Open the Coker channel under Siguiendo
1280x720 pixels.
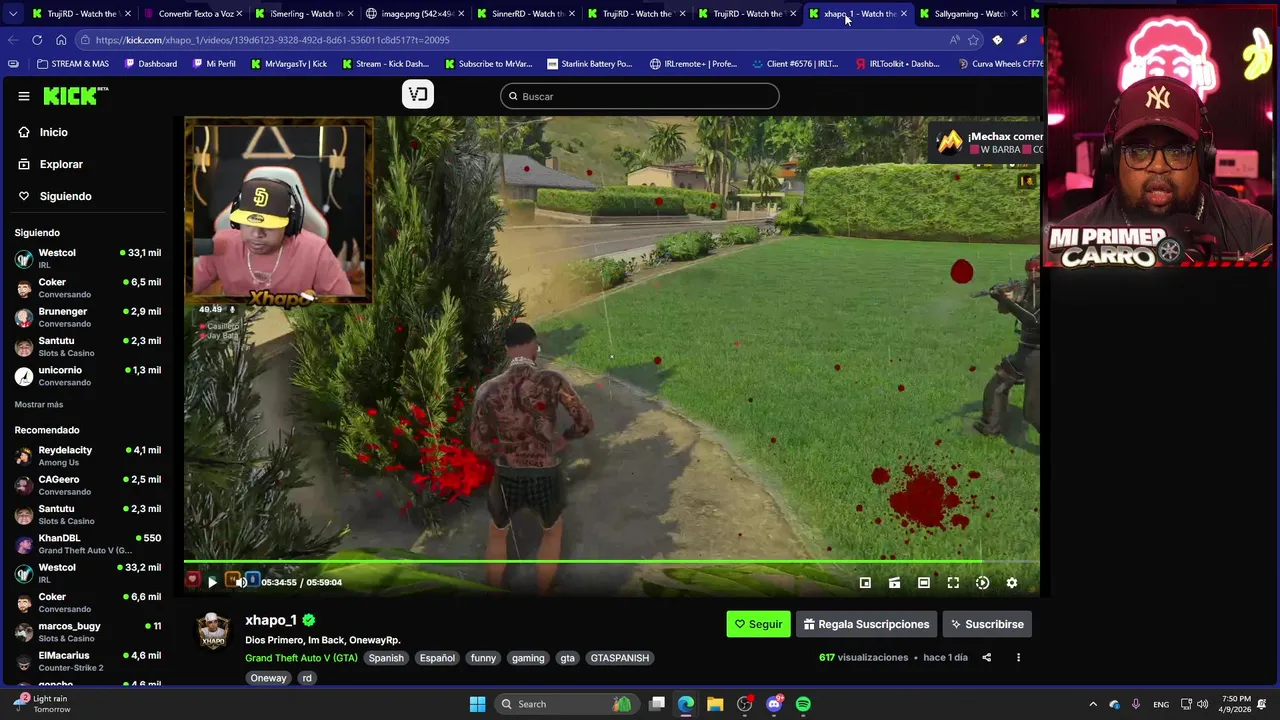tap(88, 288)
